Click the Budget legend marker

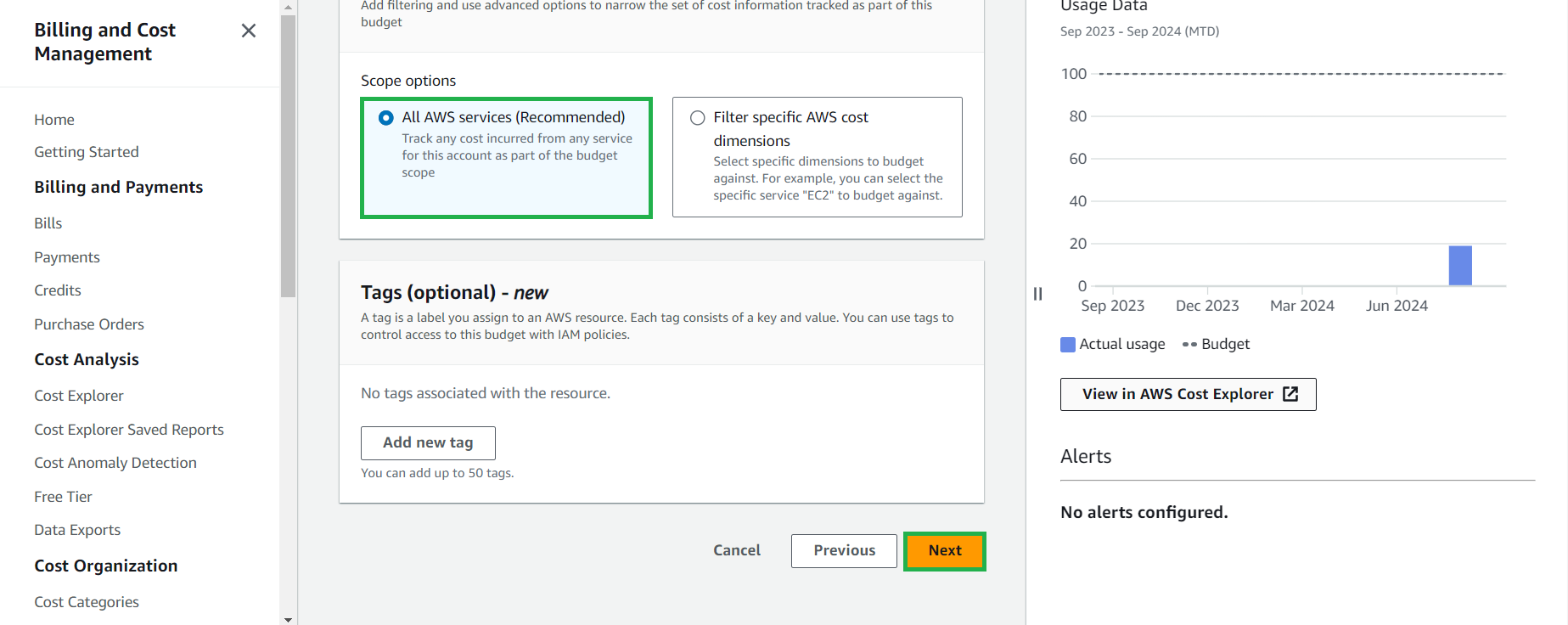coord(1189,344)
